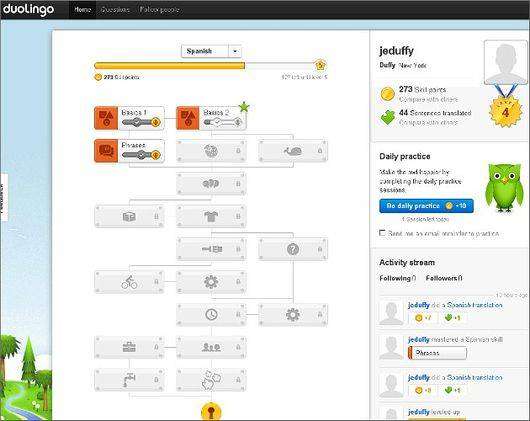Screen dimensions: 530x421
Task: Open the Questions tab in top bar
Action: (115, 9)
